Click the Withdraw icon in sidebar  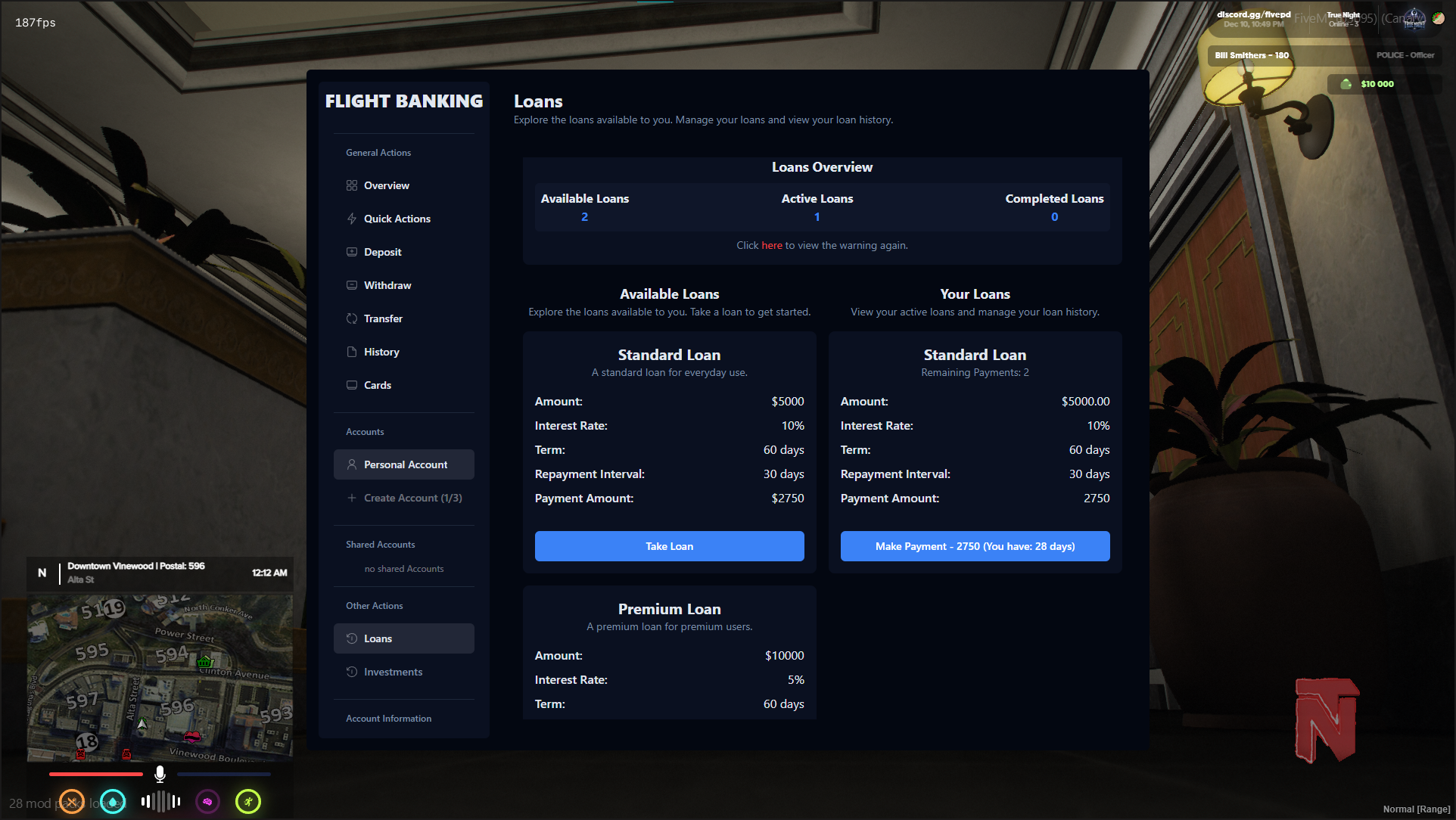[352, 285]
